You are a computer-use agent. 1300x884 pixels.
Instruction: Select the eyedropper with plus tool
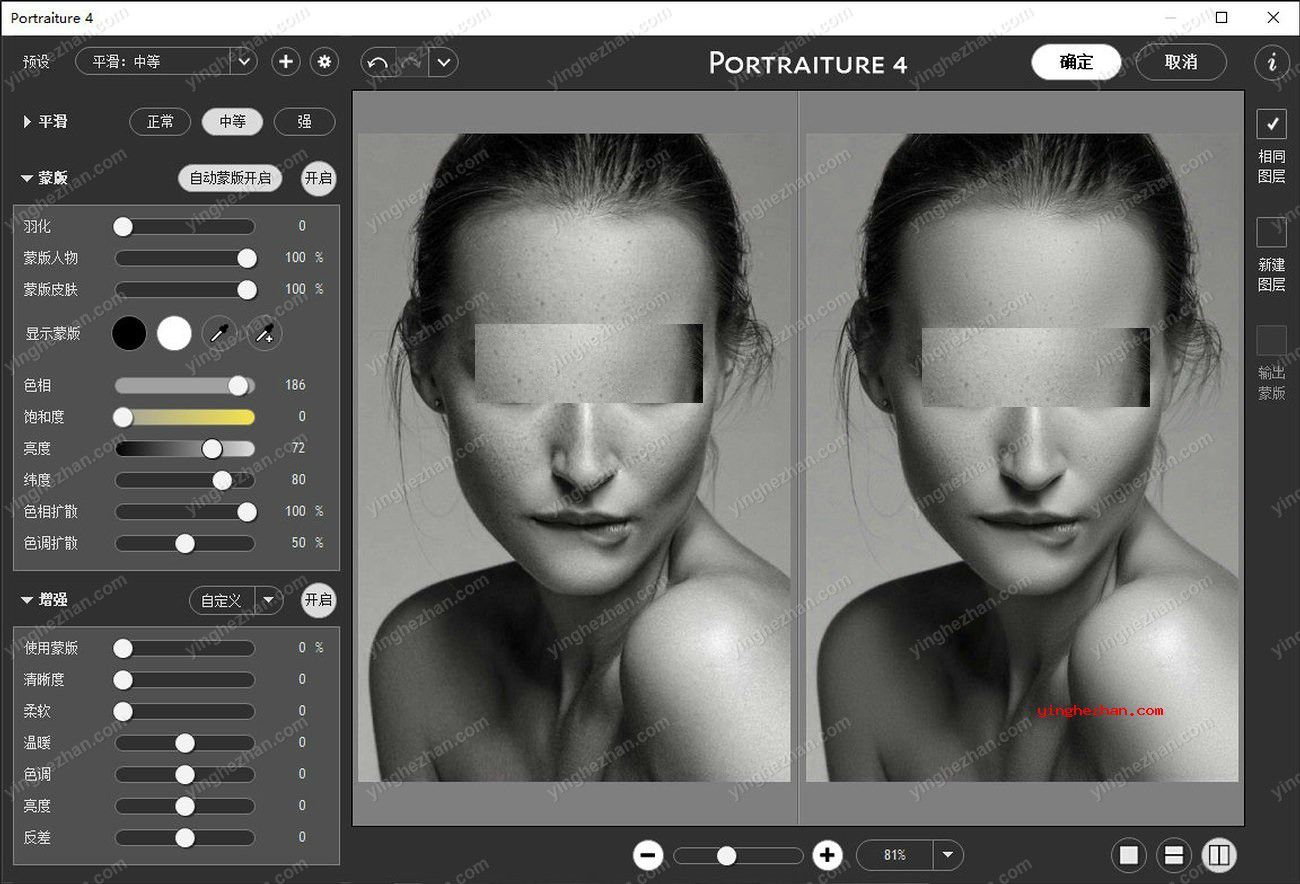pos(265,334)
